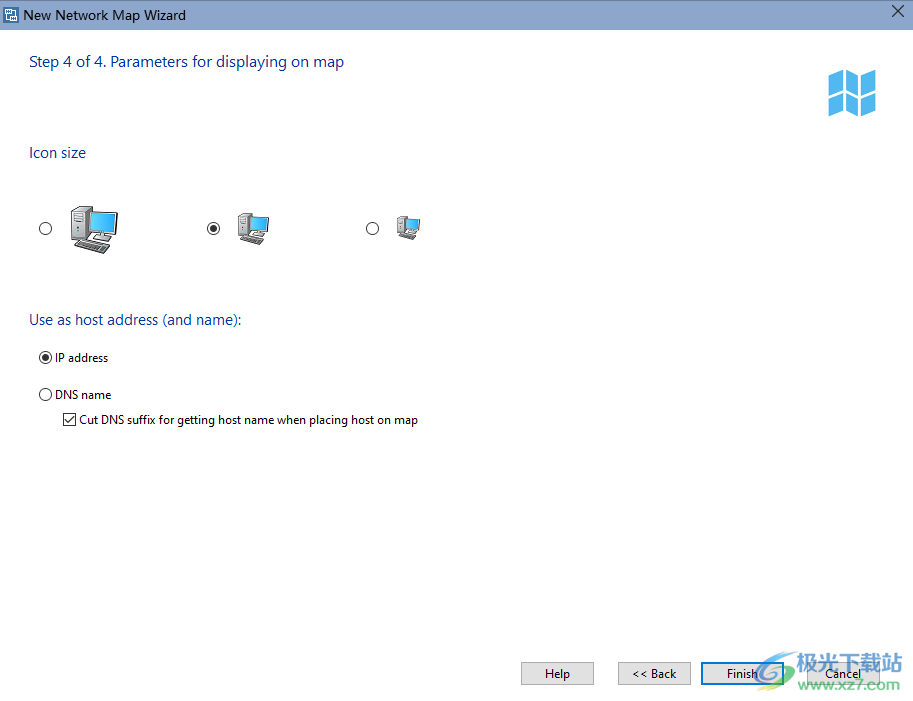Select the large icon size radio button
The image size is (913, 701).
point(46,229)
